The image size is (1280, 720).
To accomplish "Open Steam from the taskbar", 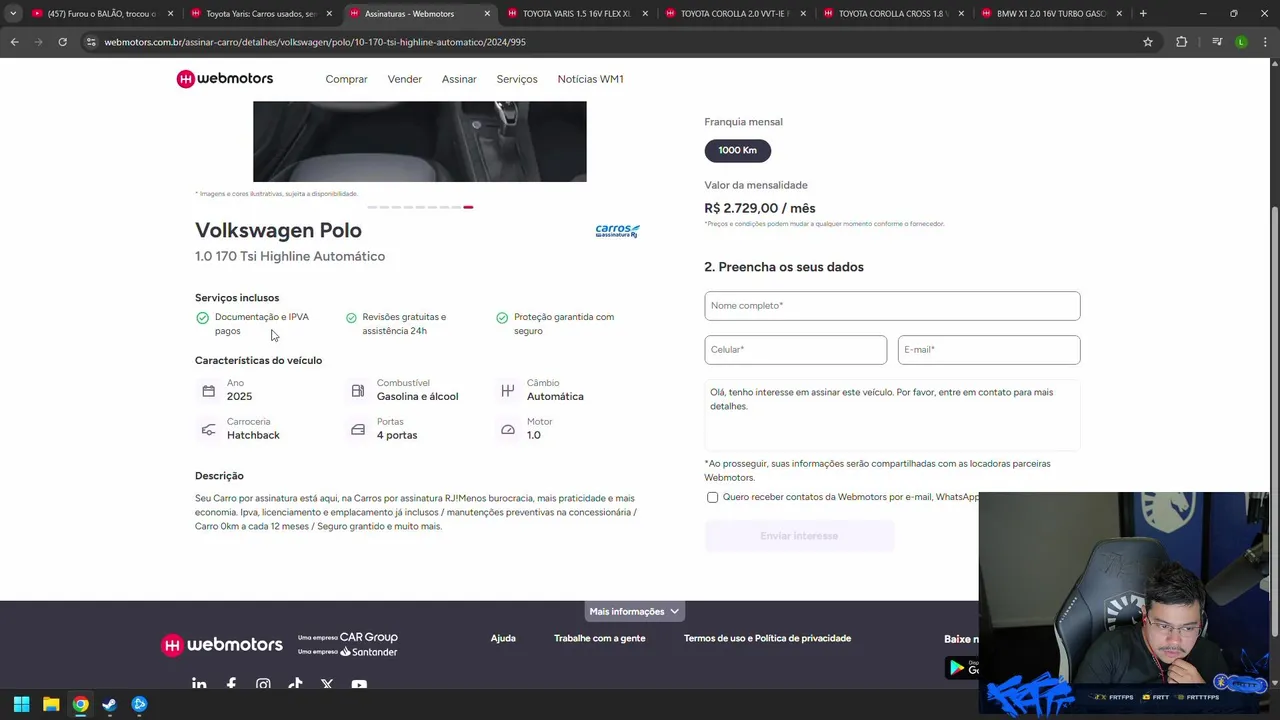I will pos(110,704).
